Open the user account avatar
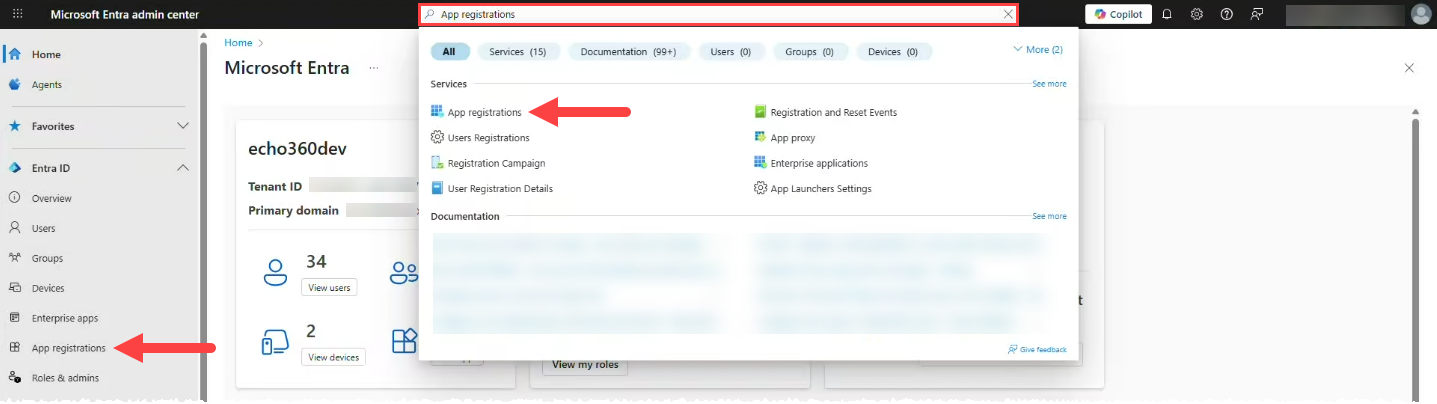This screenshot has height=404, width=1437. [1420, 14]
